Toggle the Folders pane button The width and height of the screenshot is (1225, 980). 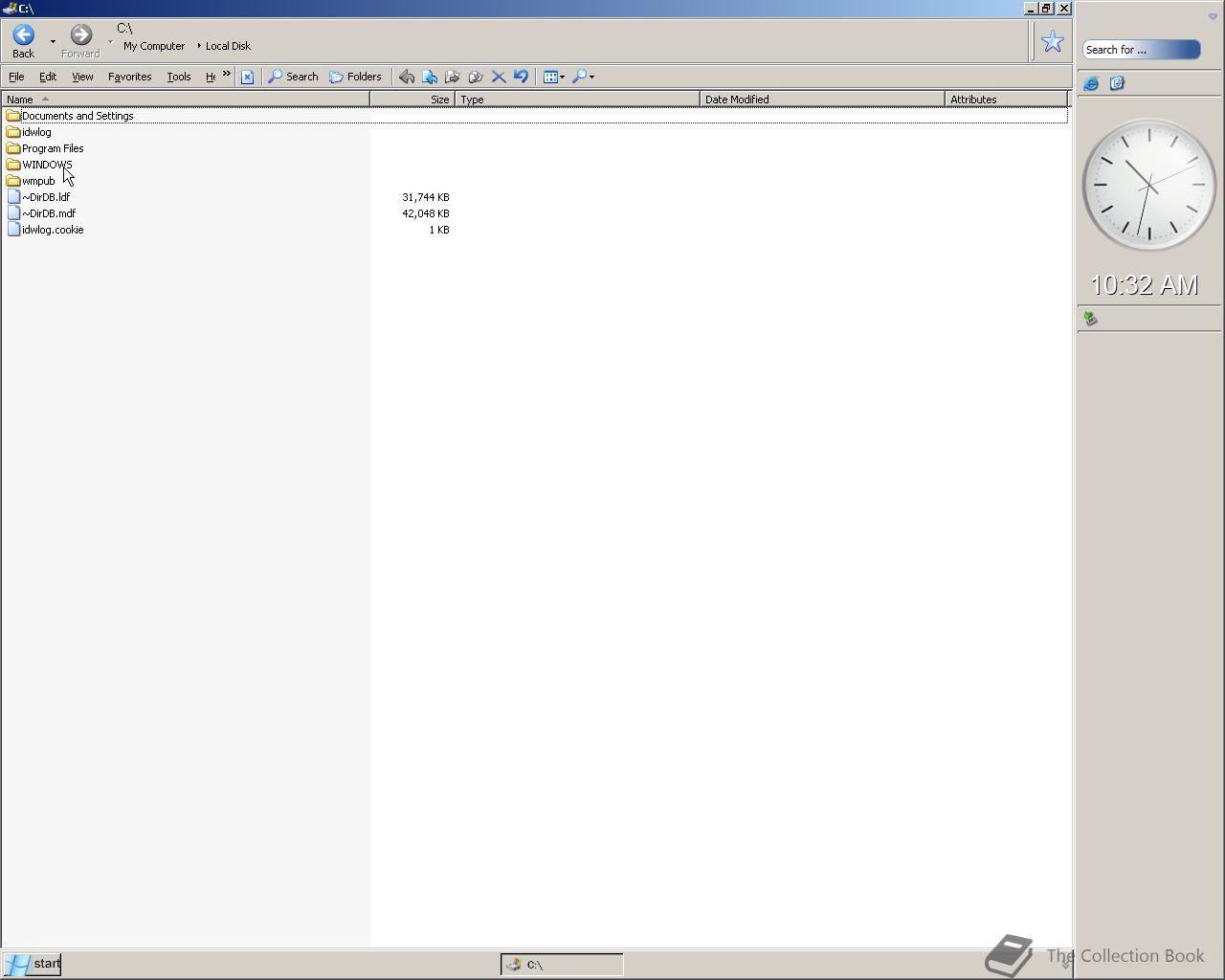(x=355, y=77)
